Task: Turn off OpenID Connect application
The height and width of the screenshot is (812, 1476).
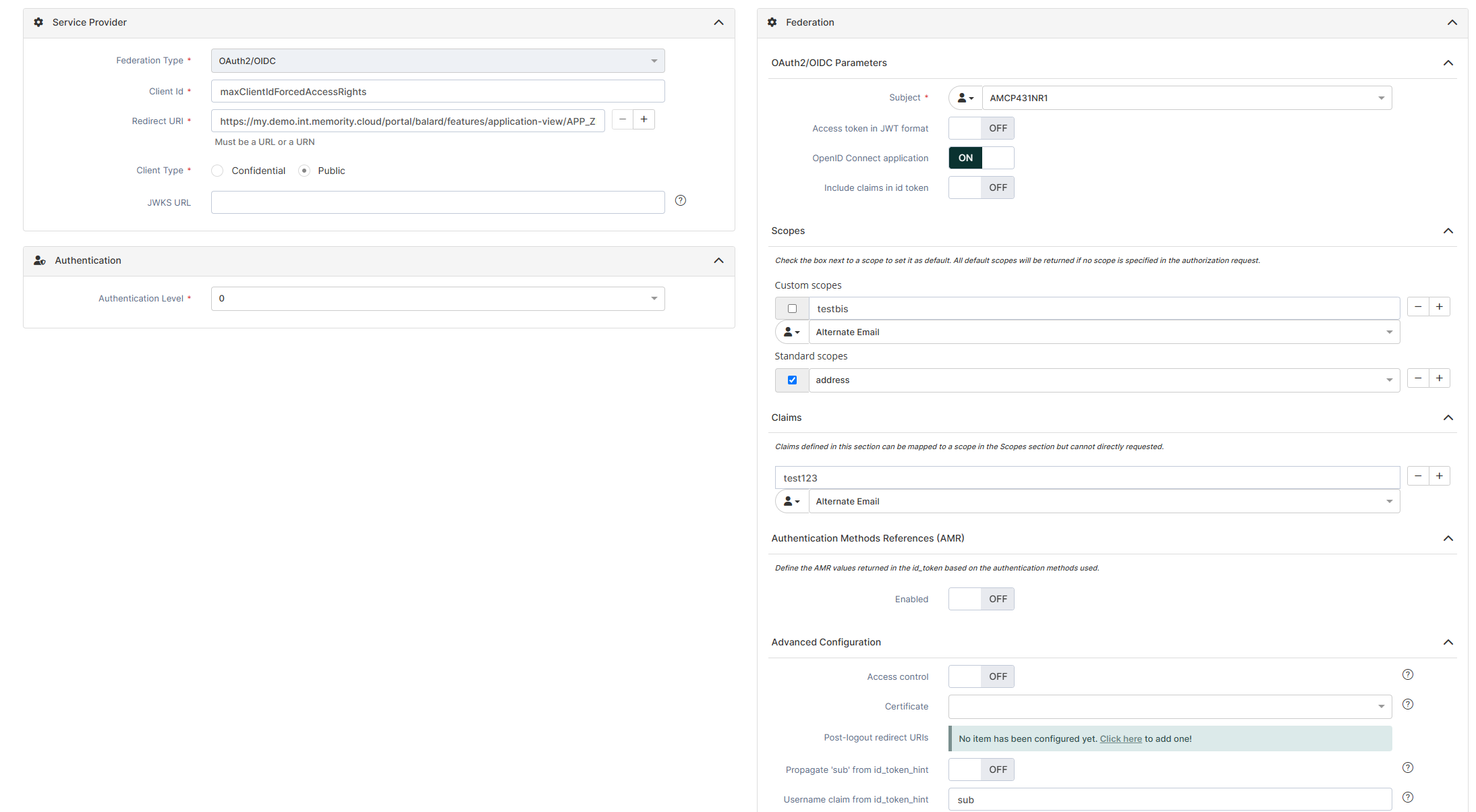Action: coord(982,158)
